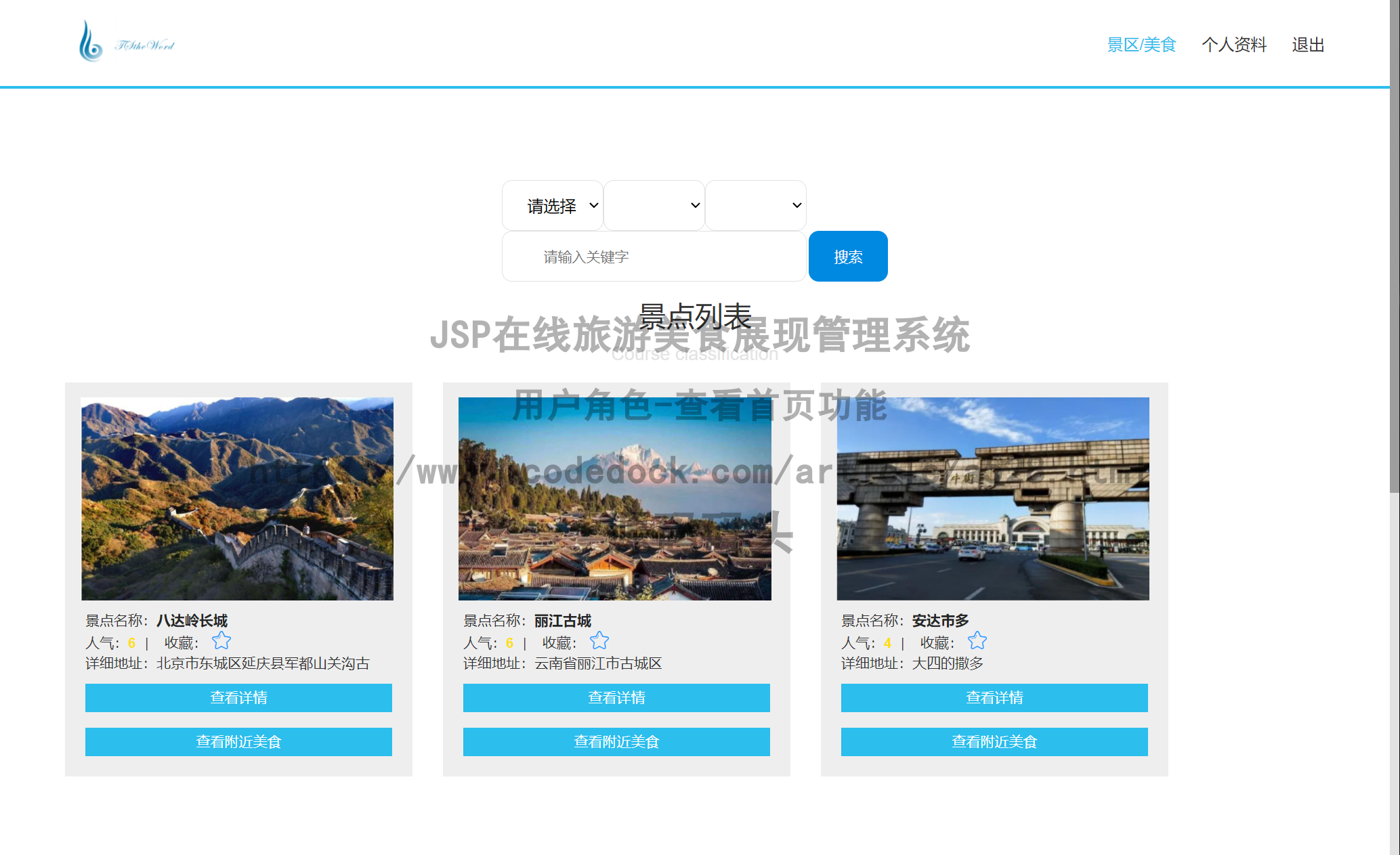The height and width of the screenshot is (855, 1400).
Task: Click 查看详情 for 丽江古城
Action: (x=616, y=698)
